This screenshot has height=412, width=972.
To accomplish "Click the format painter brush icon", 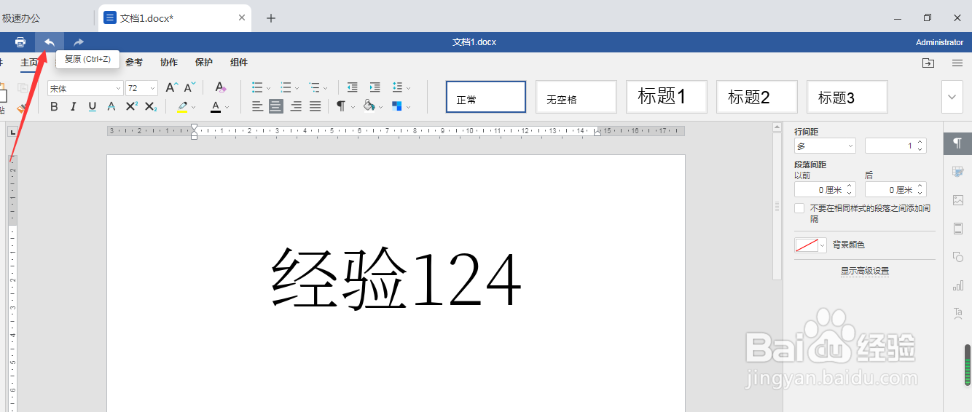I will (x=22, y=109).
